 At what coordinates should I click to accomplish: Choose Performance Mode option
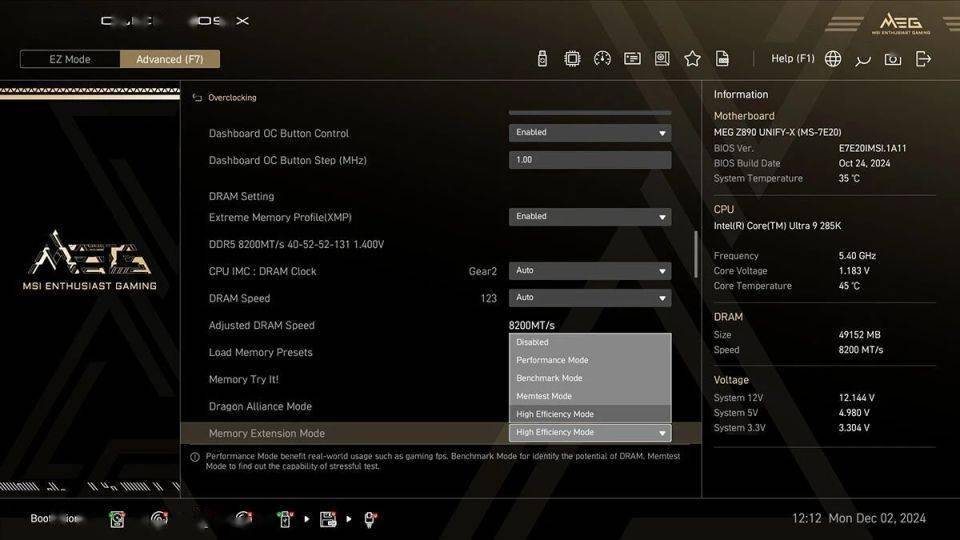tap(589, 360)
